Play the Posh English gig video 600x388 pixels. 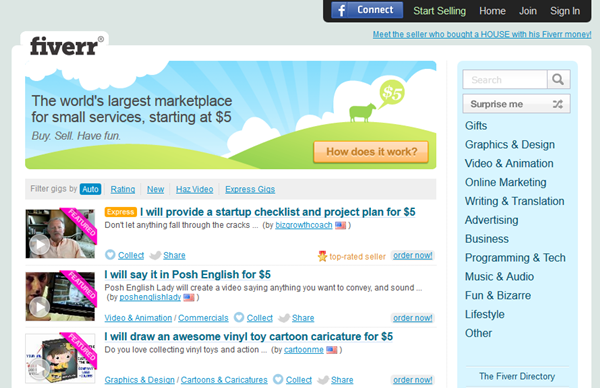39,307
